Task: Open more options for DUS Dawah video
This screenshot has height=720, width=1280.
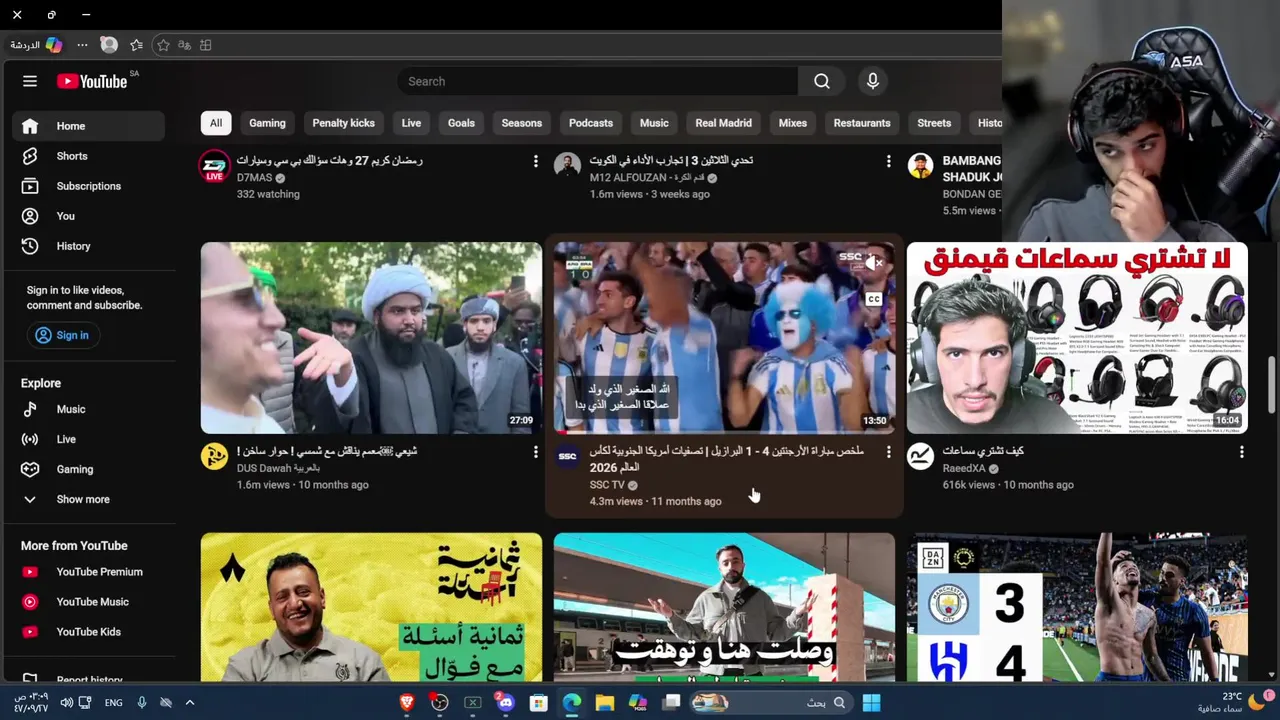Action: pyautogui.click(x=535, y=452)
